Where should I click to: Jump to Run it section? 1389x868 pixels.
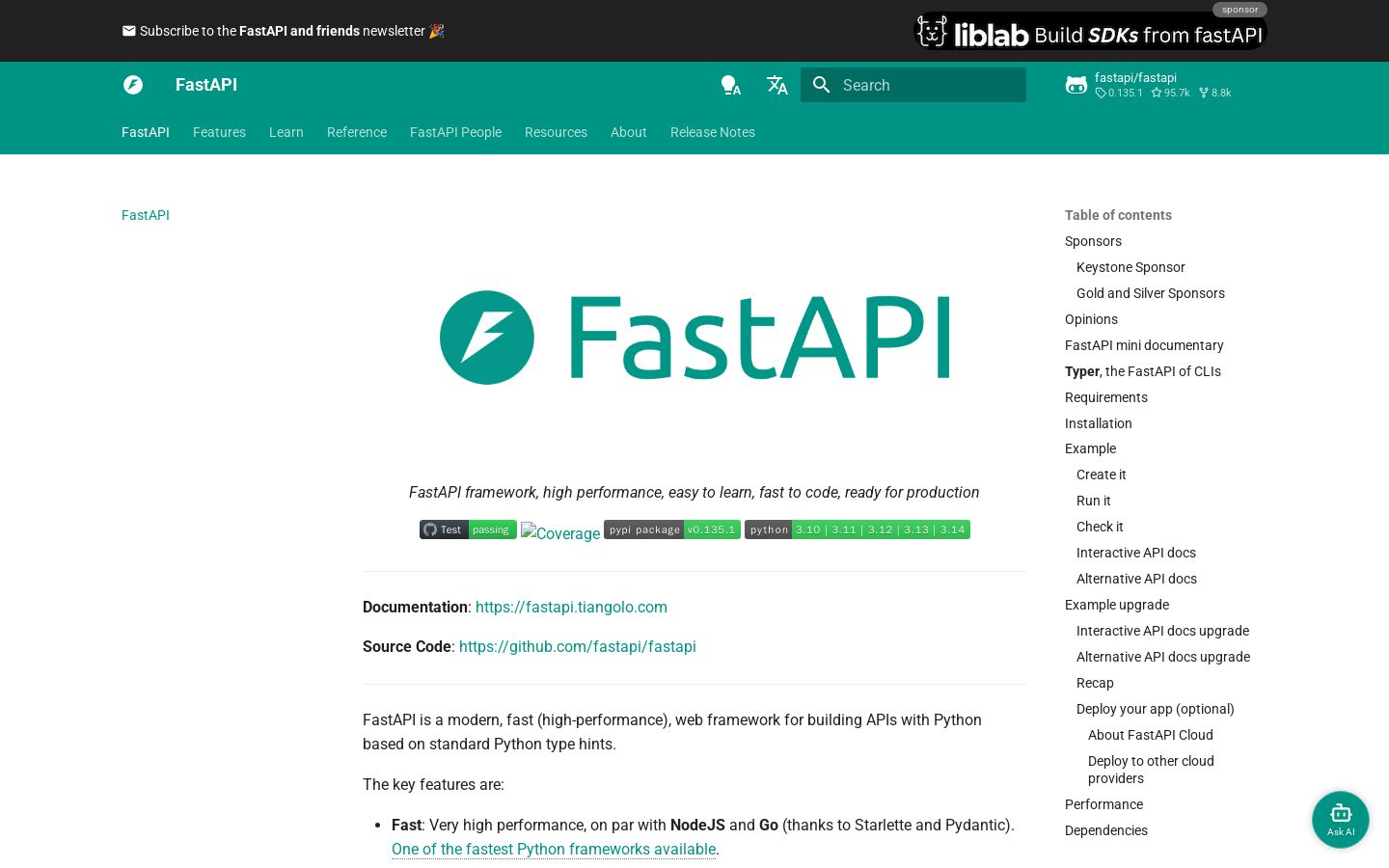(1094, 501)
